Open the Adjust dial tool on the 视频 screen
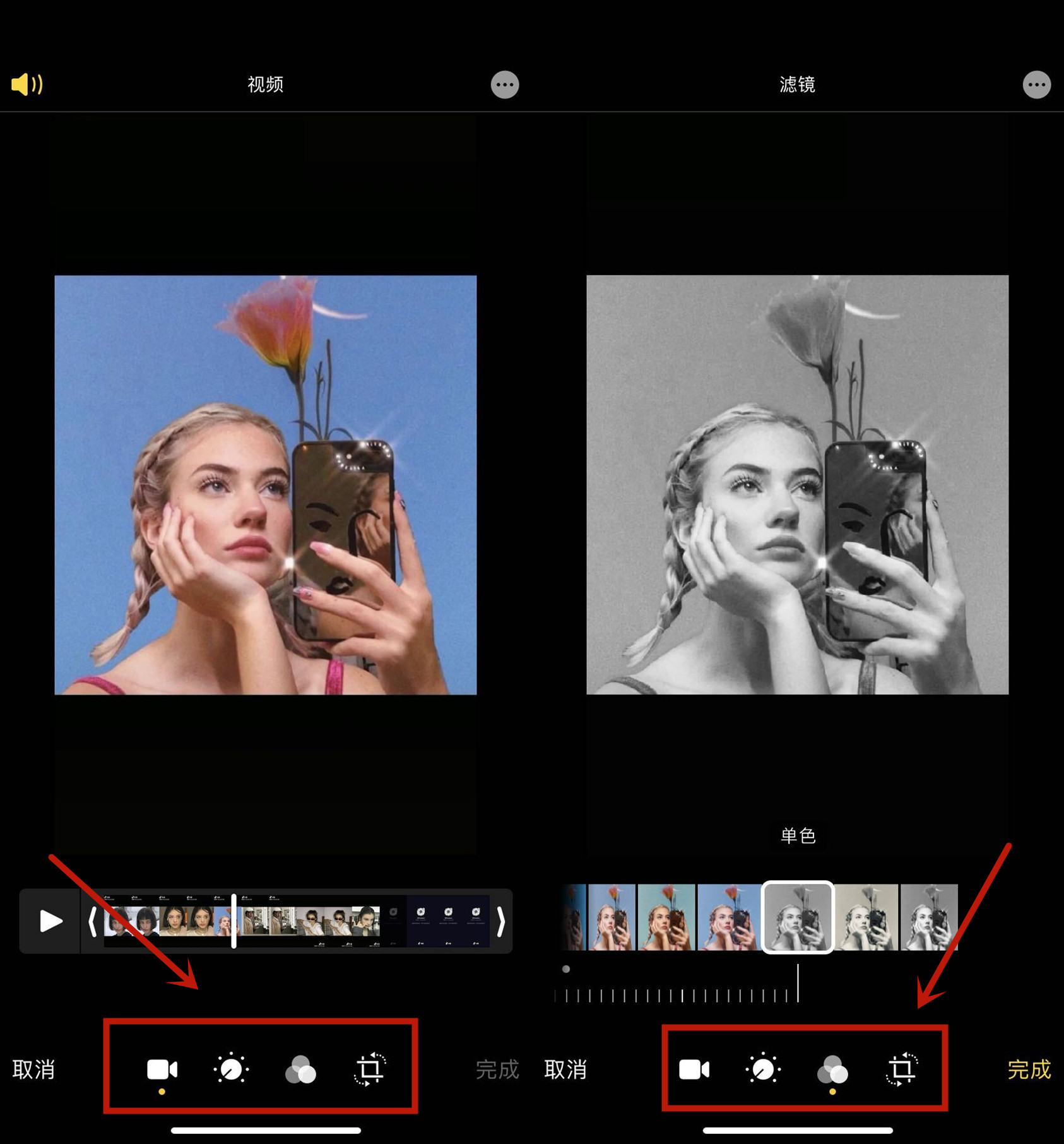 point(231,1070)
